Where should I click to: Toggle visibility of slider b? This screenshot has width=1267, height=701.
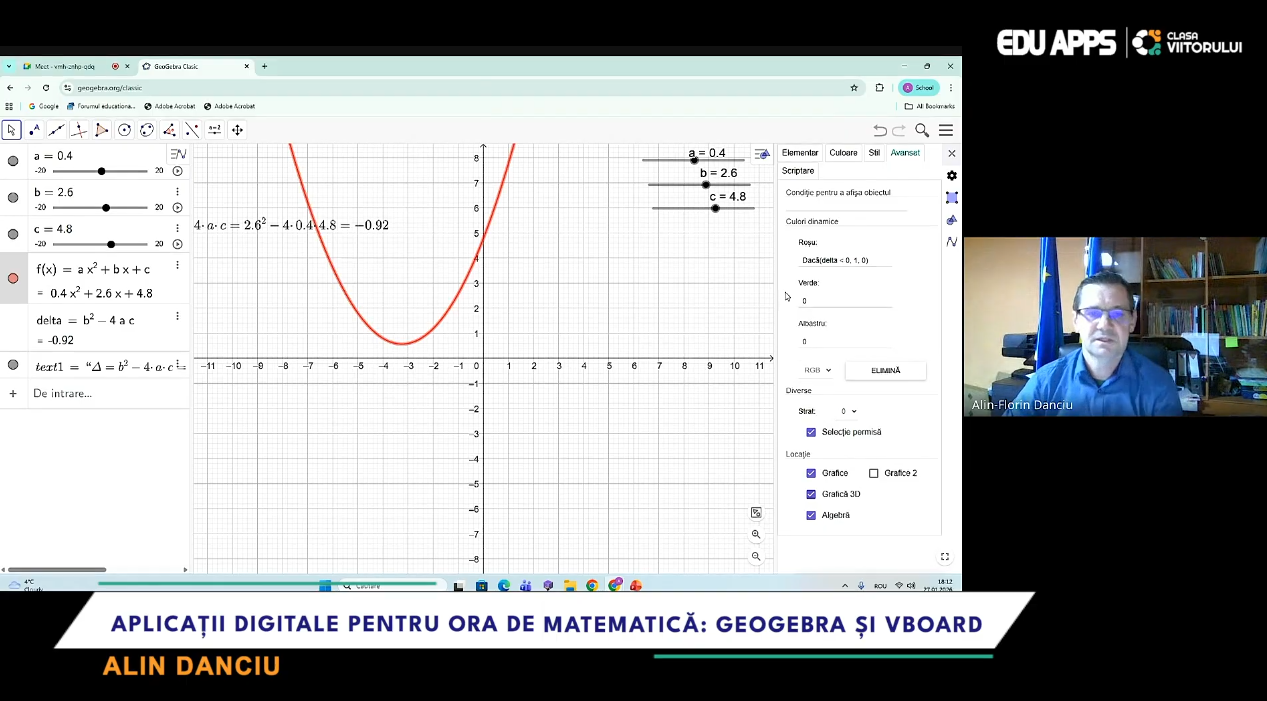pos(13,198)
